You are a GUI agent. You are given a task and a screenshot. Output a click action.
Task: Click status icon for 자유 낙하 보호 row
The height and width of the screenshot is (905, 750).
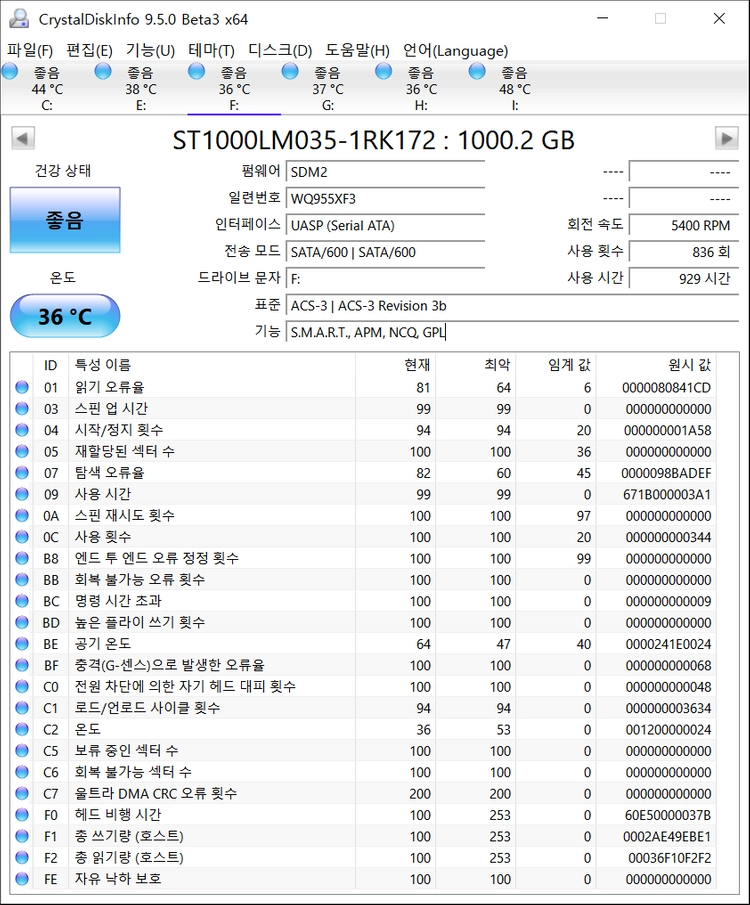click(22, 878)
